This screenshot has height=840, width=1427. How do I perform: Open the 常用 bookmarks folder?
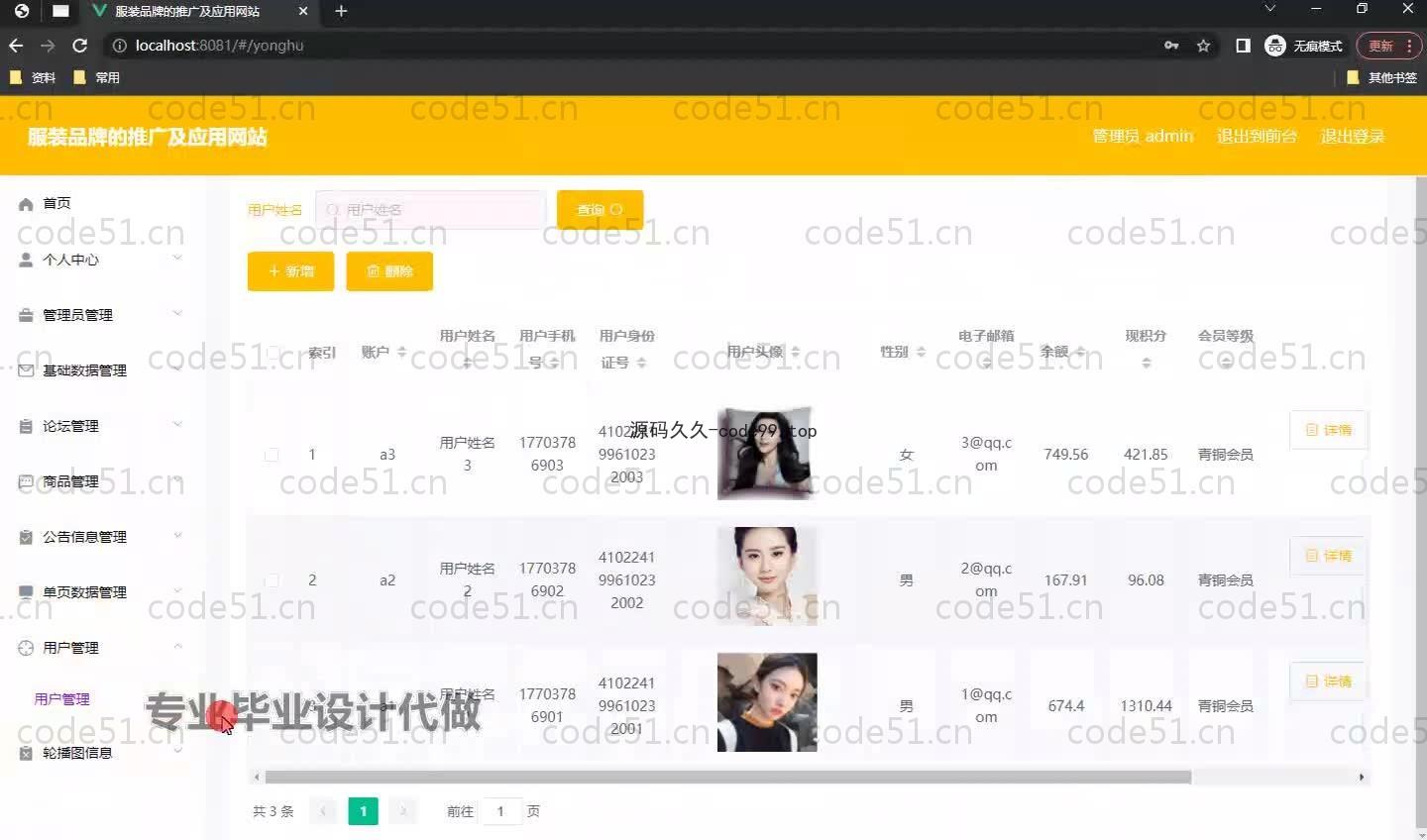(x=97, y=77)
